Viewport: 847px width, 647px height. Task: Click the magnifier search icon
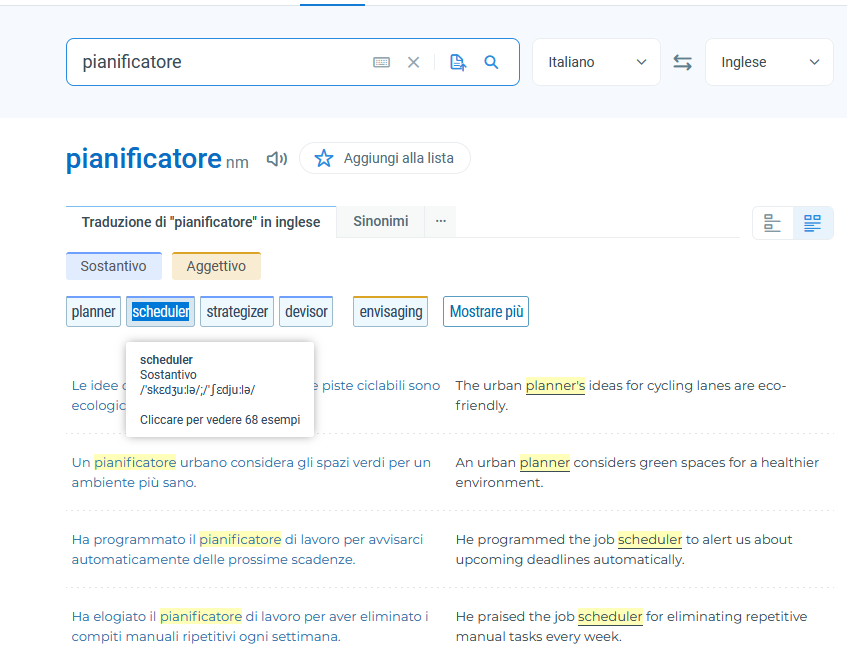tap(491, 62)
